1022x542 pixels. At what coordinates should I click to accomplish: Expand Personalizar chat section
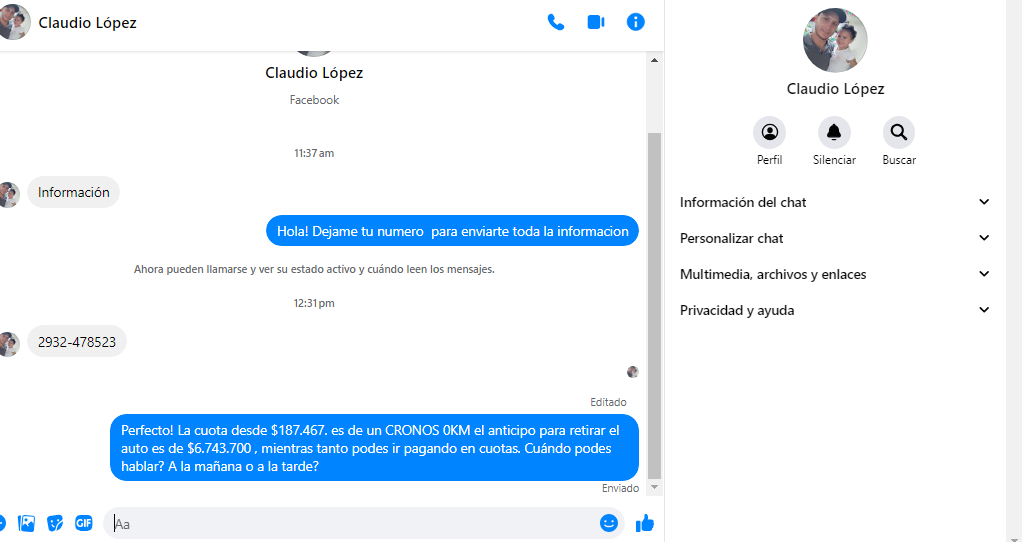click(834, 238)
